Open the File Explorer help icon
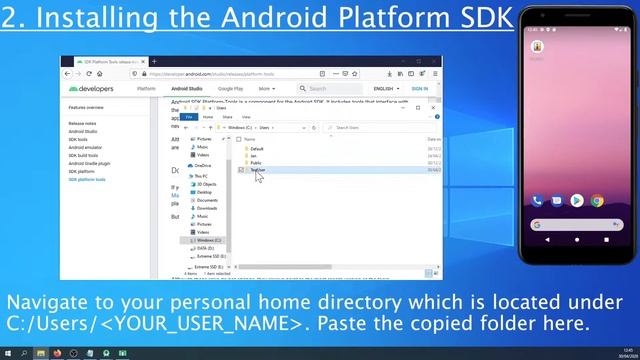Image resolution: width=640 pixels, height=360 pixels. (x=437, y=117)
